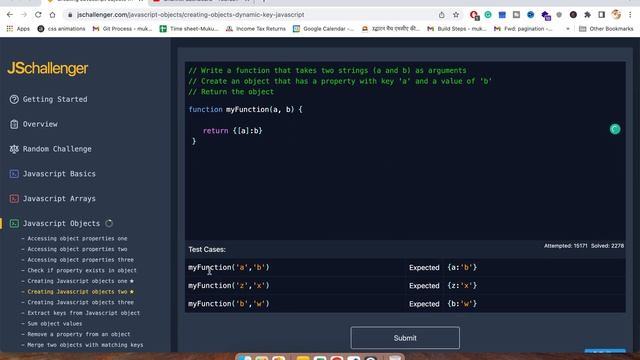Select Creating Javascript objects two
640x360 pixels.
pos(78,291)
